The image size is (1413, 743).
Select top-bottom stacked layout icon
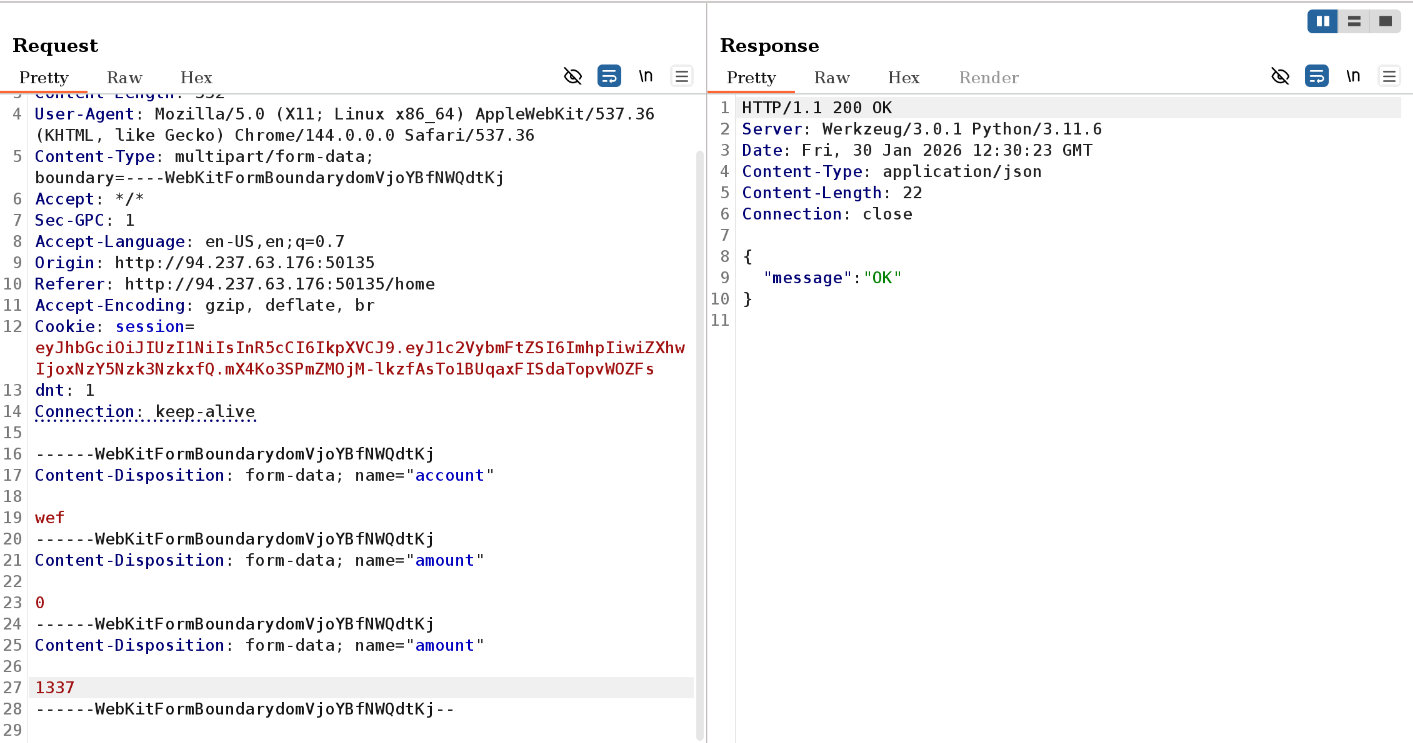pyautogui.click(x=1354, y=21)
